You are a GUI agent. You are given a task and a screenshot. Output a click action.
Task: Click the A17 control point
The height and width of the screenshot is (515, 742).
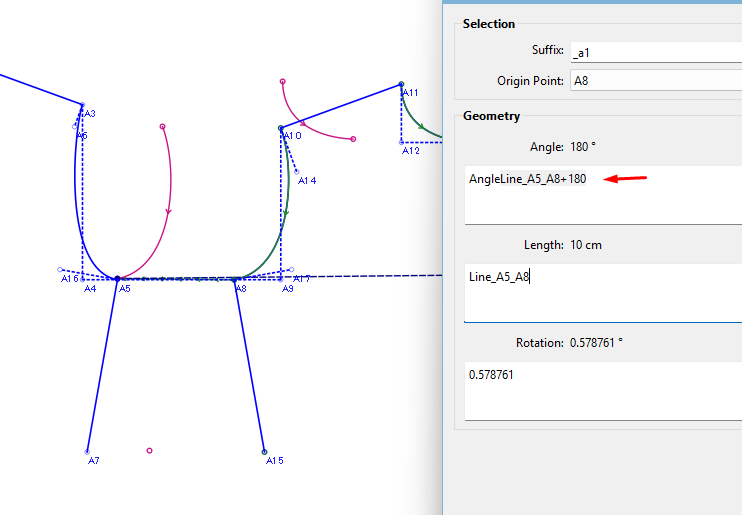pos(291,270)
